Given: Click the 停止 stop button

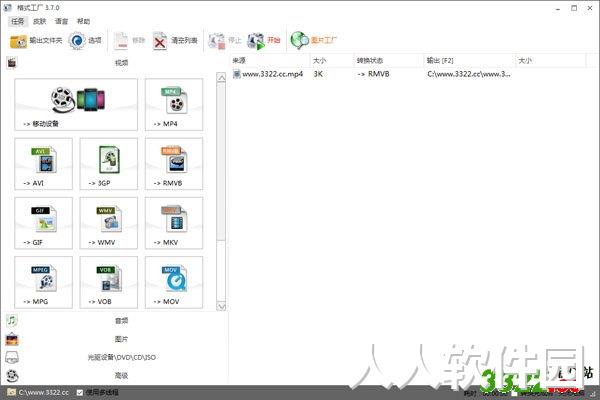Looking at the screenshot, I should [224, 40].
